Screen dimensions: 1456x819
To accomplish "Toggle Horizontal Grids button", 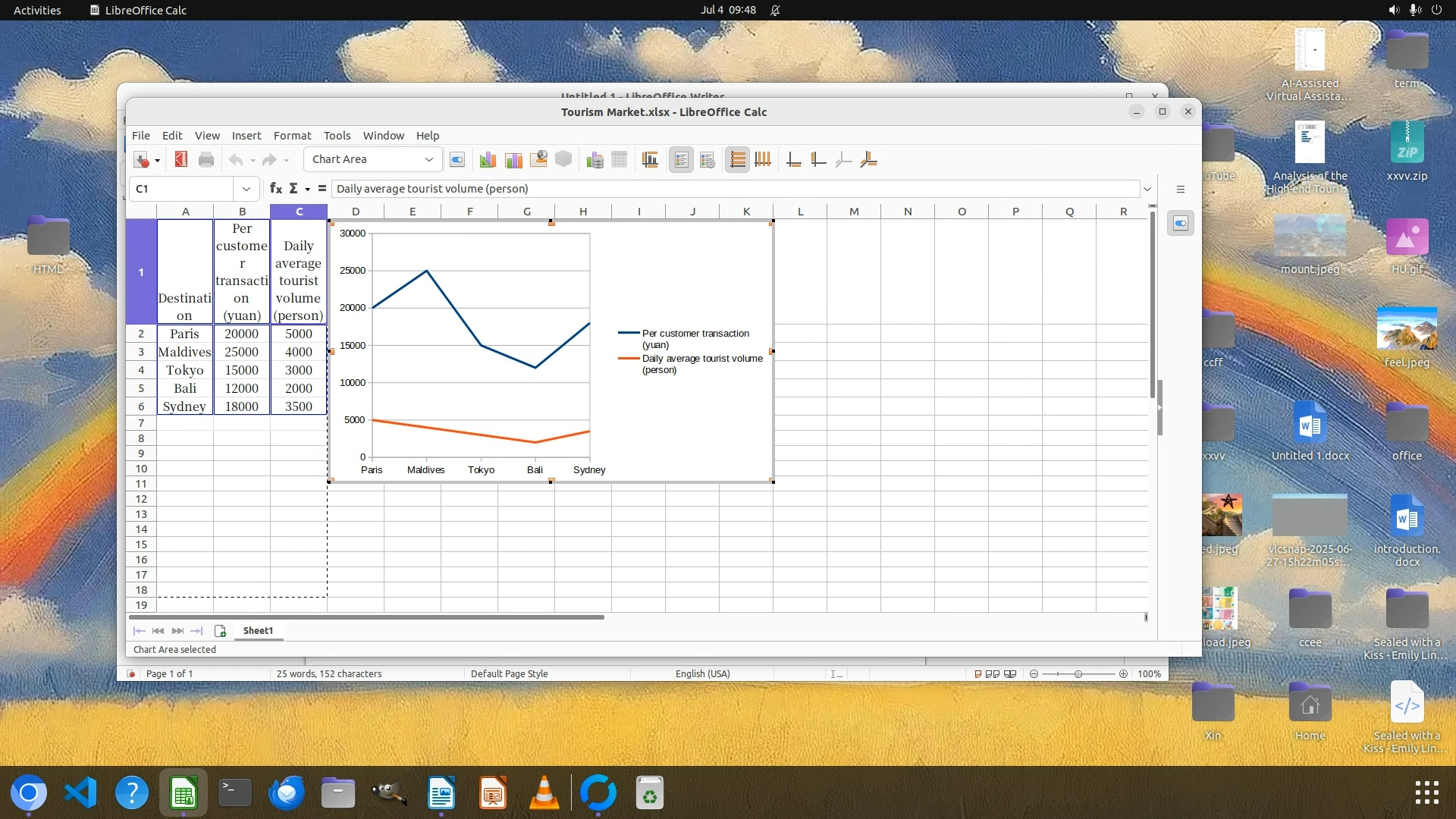I will point(737,159).
